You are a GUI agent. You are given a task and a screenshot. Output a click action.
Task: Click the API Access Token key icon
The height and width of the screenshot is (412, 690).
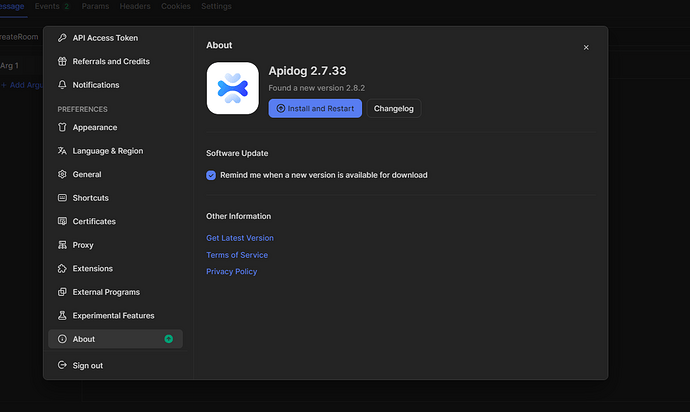(x=62, y=38)
